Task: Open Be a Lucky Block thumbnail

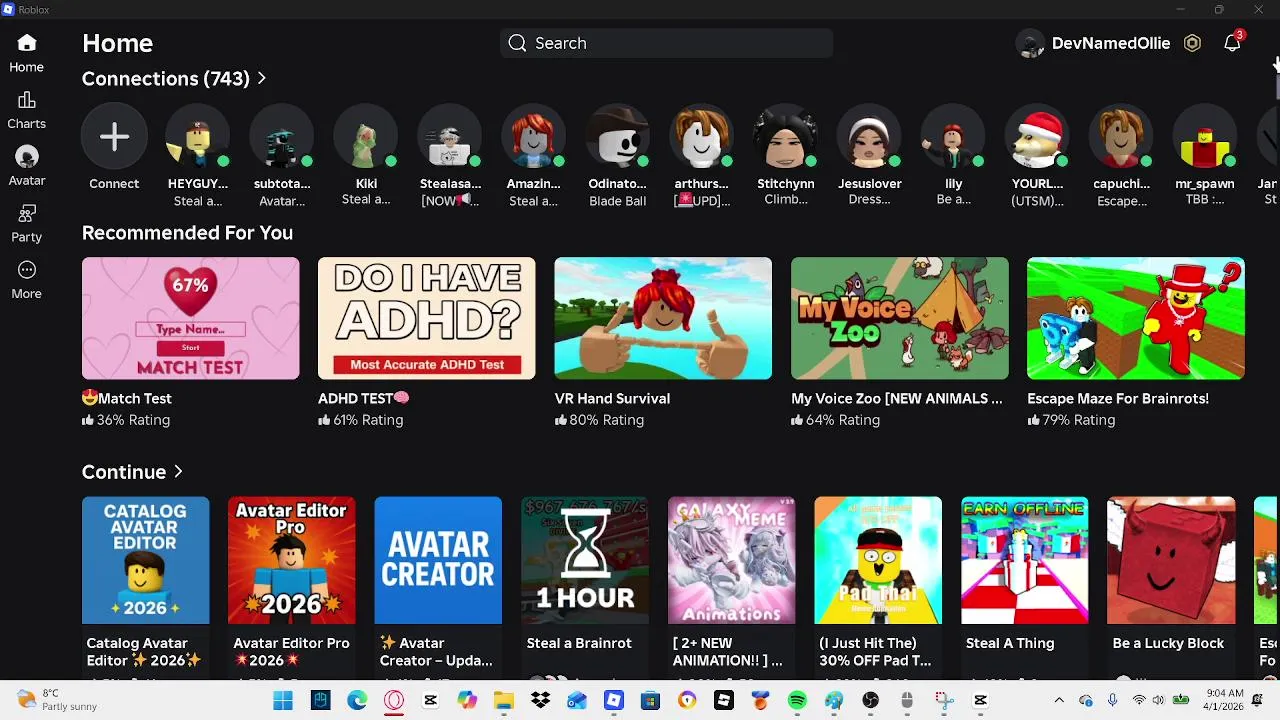Action: 1171,560
